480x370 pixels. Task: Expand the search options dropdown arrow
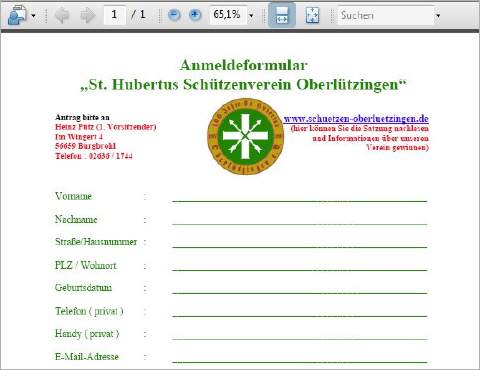point(438,16)
